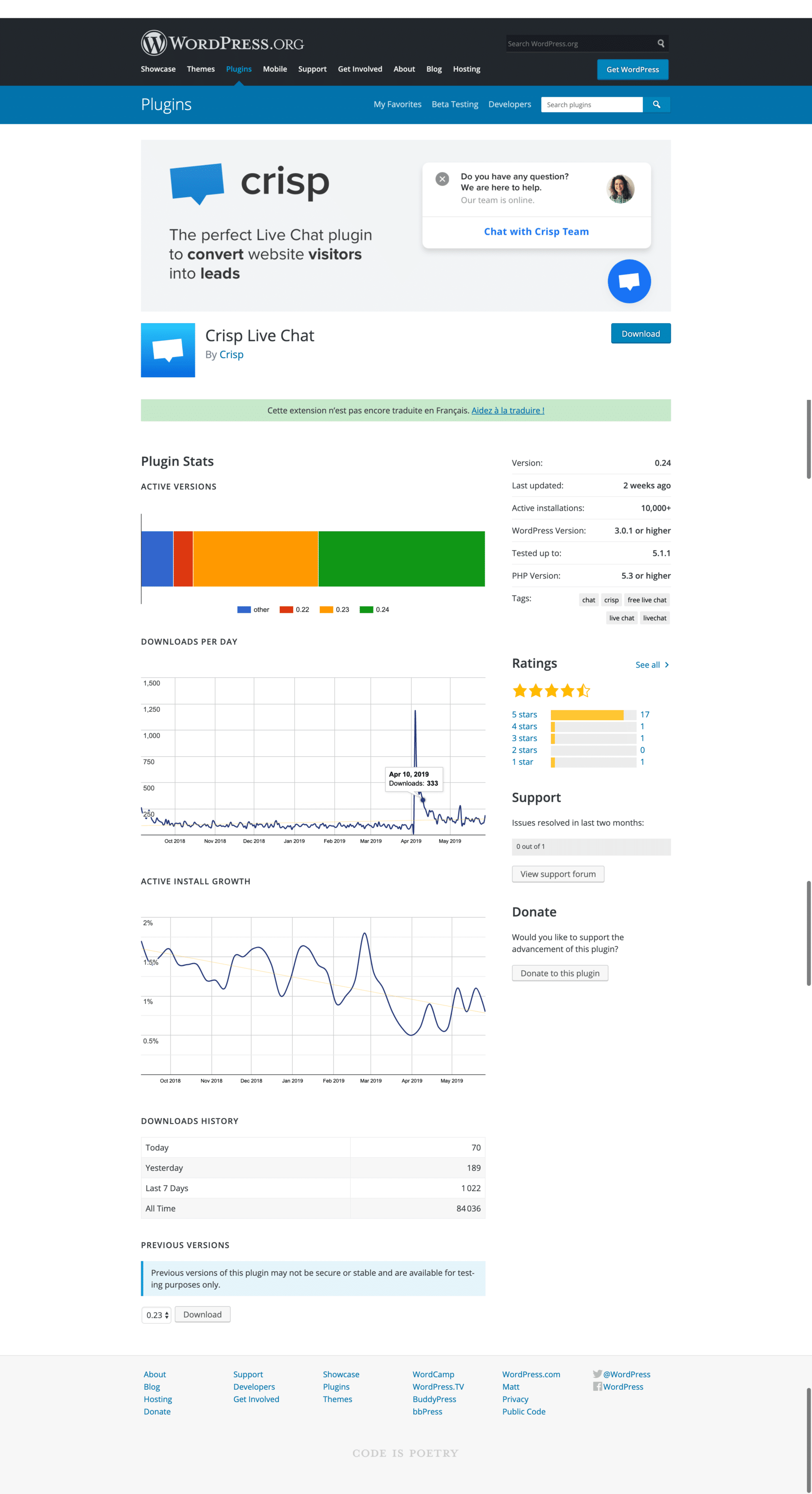Screen dimensions: 812x1494
Task: Open the About menu item
Action: click(404, 69)
